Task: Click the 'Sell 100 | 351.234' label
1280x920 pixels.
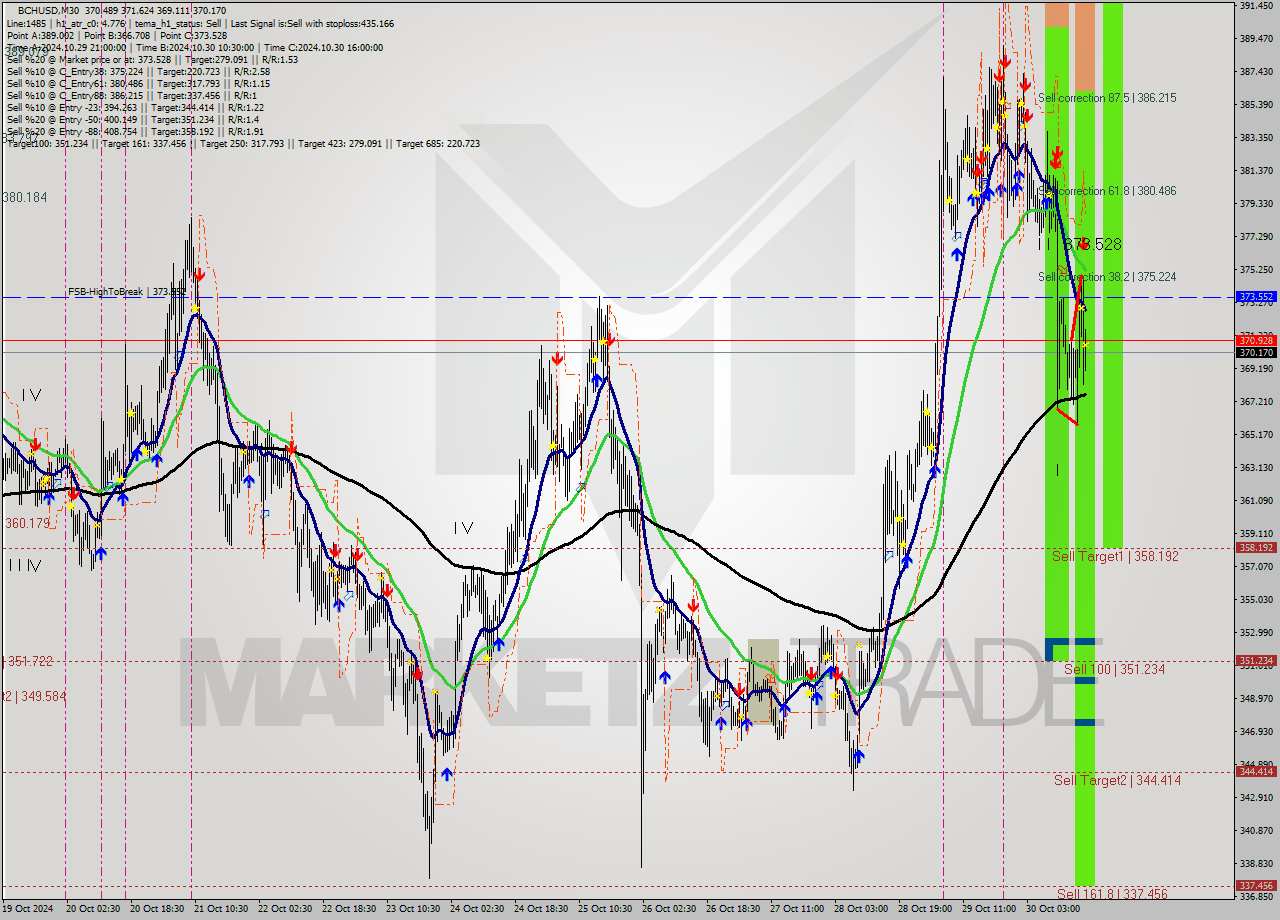Action: (x=1113, y=669)
